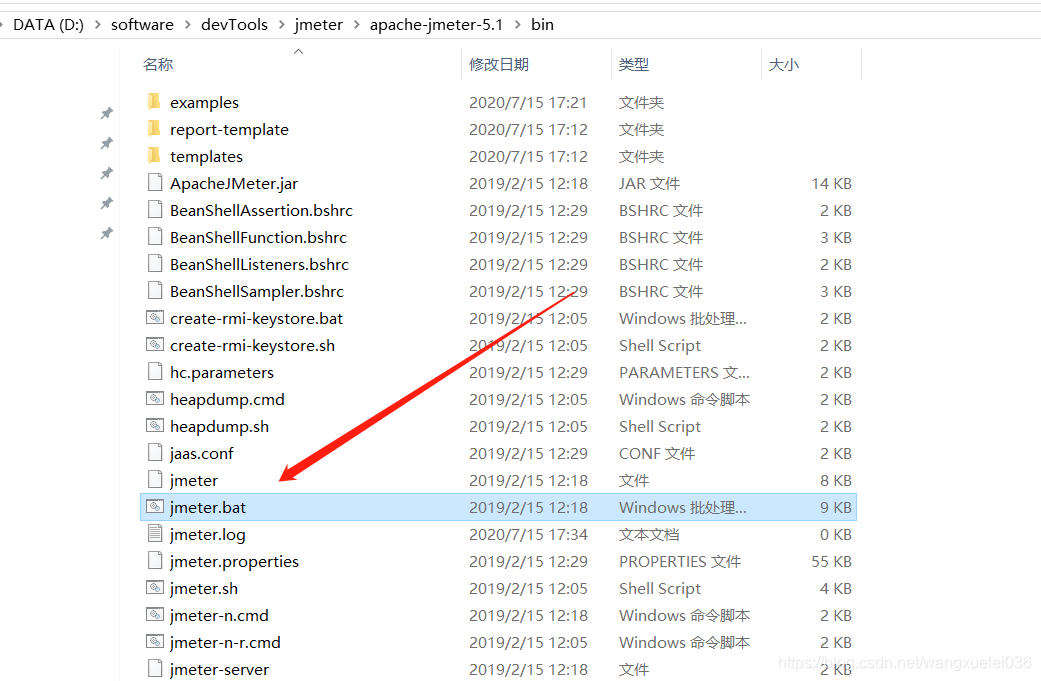Expand the chevron after devTools breadcrumb
The width and height of the screenshot is (1041, 681).
[x=281, y=25]
